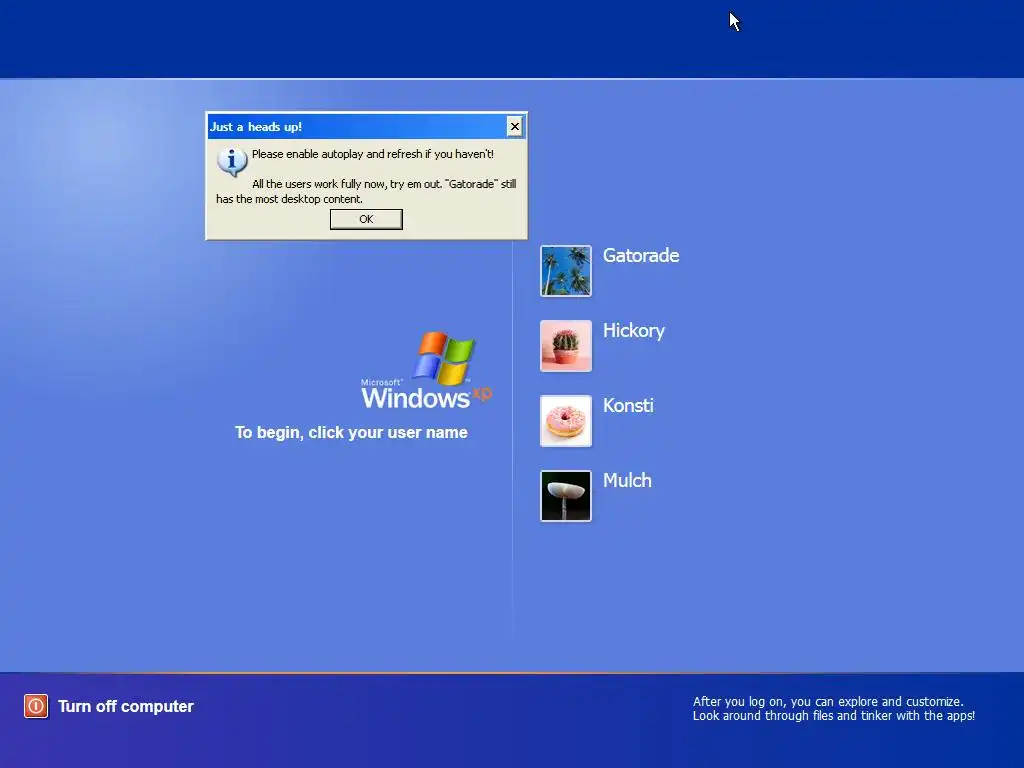
Task: Click the Gatorade palm tree avatar
Action: [x=566, y=271]
